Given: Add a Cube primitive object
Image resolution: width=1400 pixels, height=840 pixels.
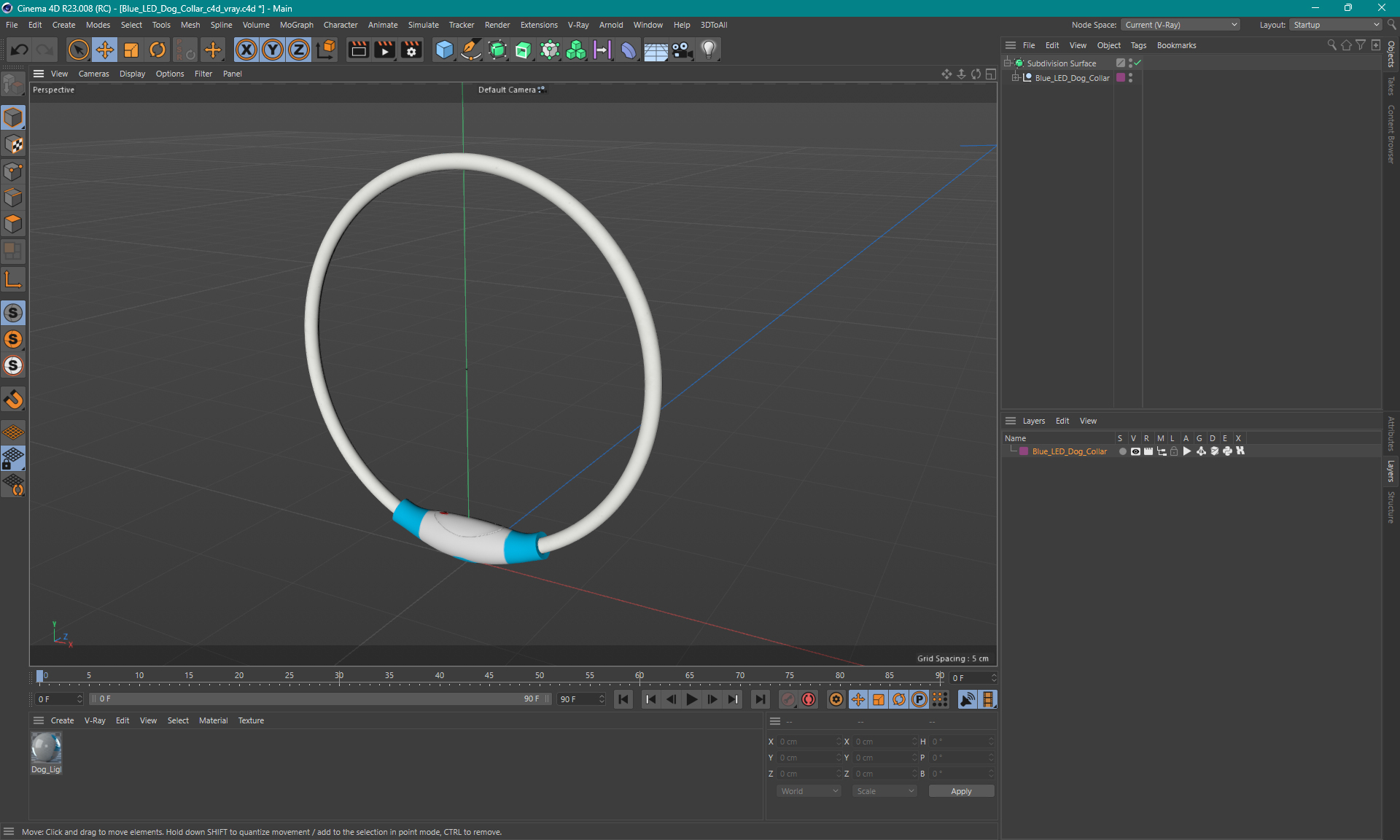Looking at the screenshot, I should (x=444, y=50).
